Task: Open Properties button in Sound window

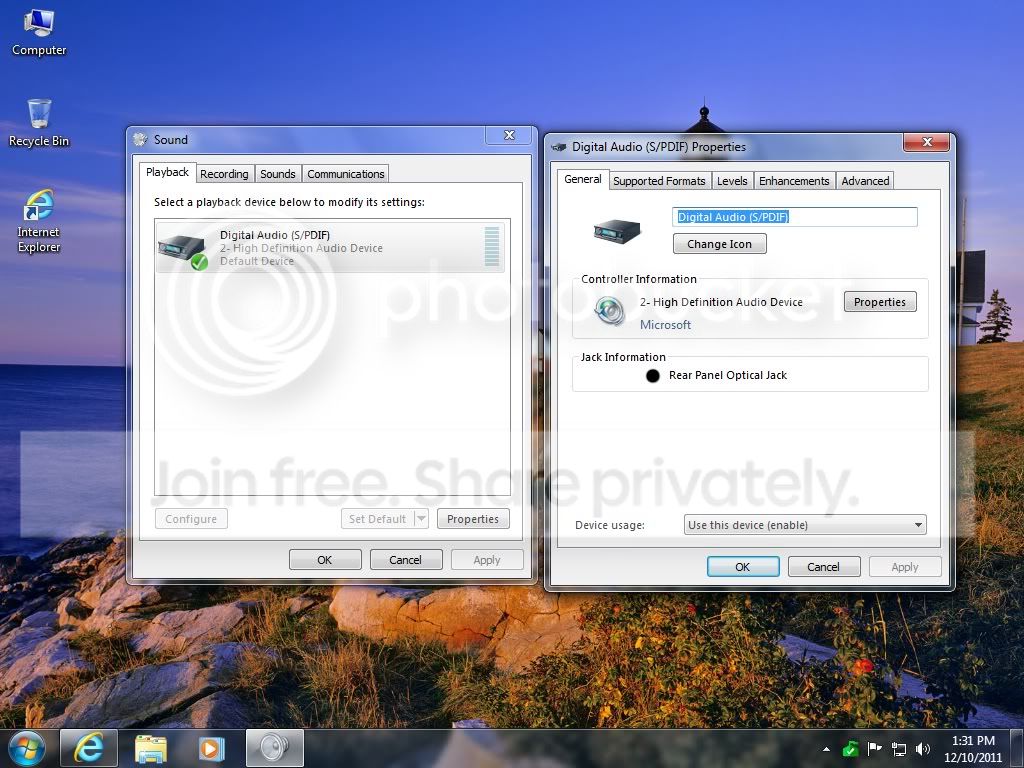Action: point(473,519)
